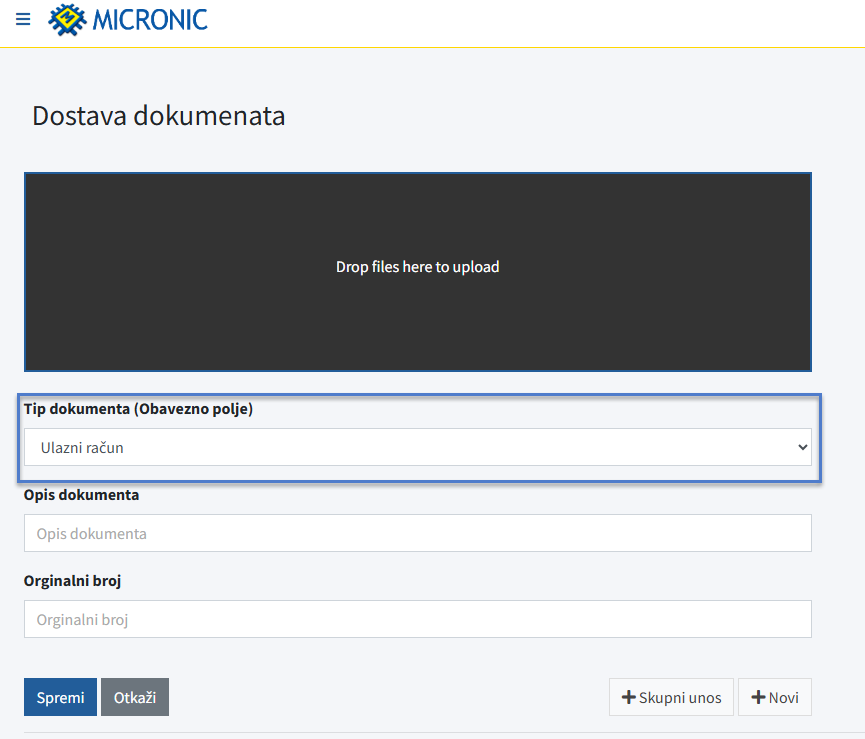Click the Micronic logo emblem

pyautogui.click(x=67, y=19)
